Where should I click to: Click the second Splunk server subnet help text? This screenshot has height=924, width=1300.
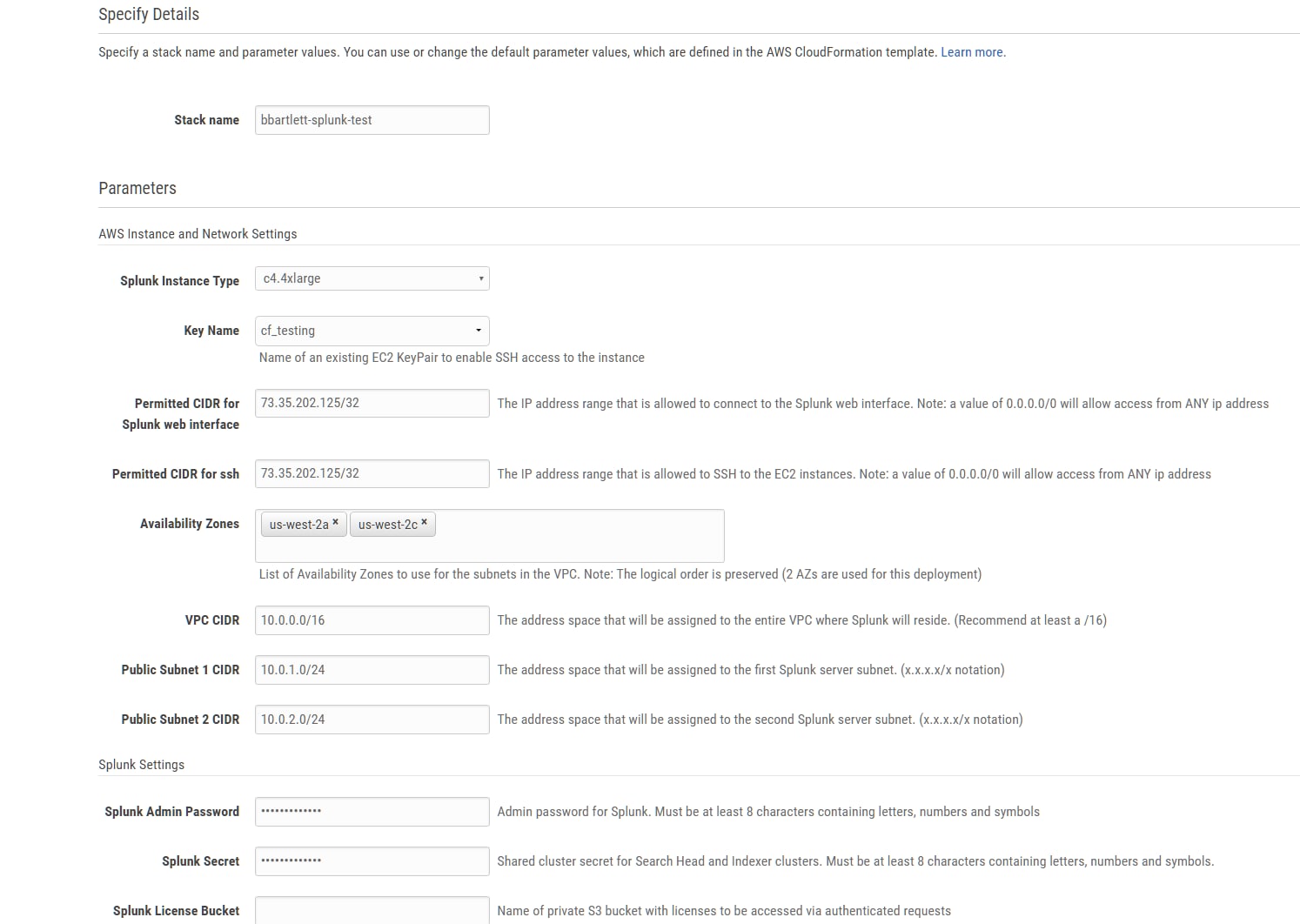click(760, 720)
